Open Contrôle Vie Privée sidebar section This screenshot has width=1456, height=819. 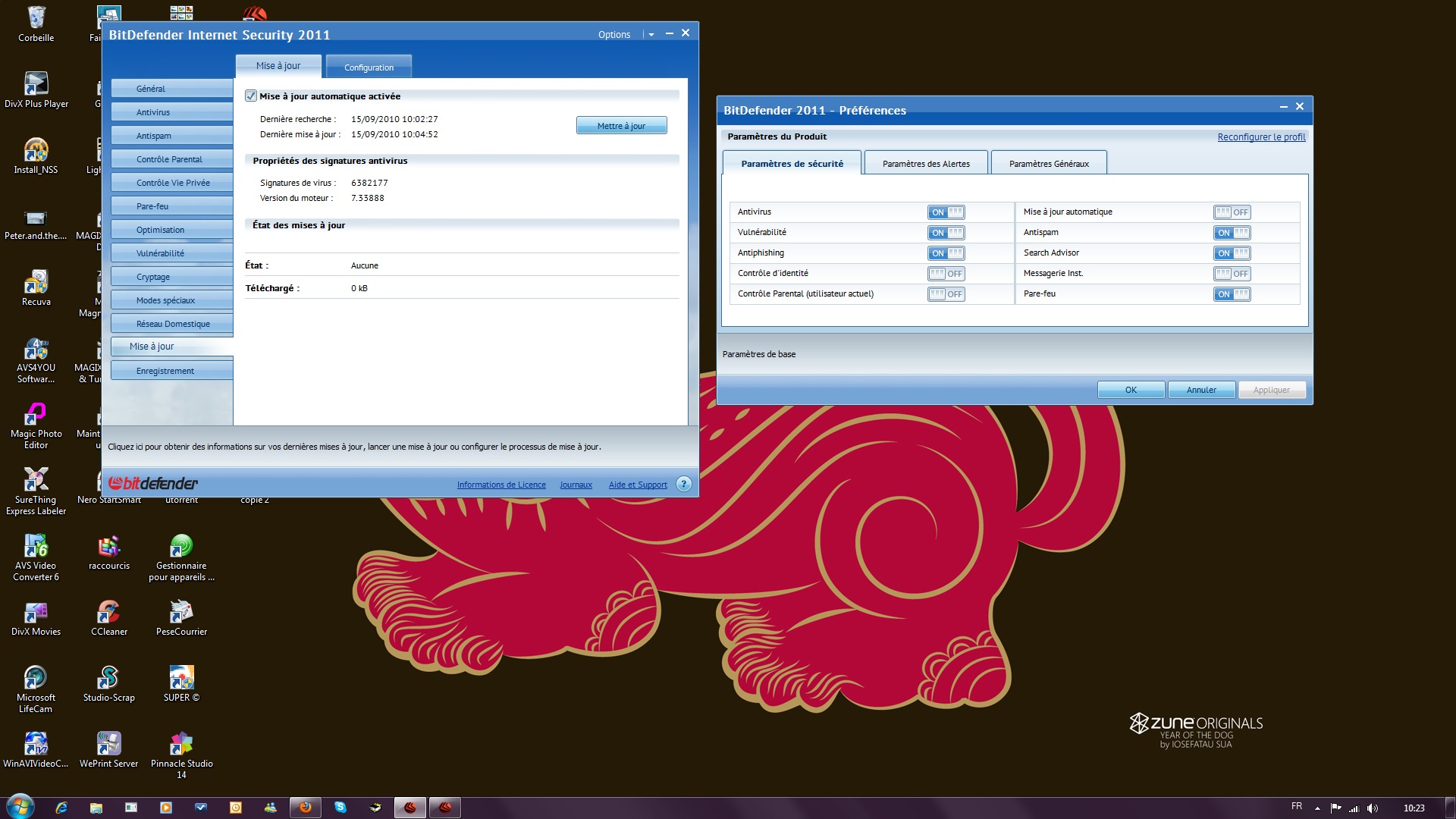point(172,183)
